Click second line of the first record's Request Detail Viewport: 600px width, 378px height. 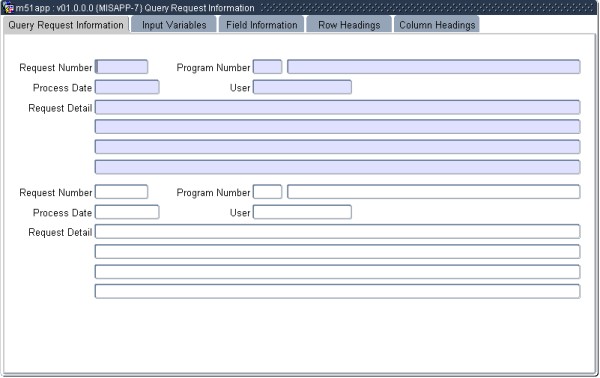point(338,127)
